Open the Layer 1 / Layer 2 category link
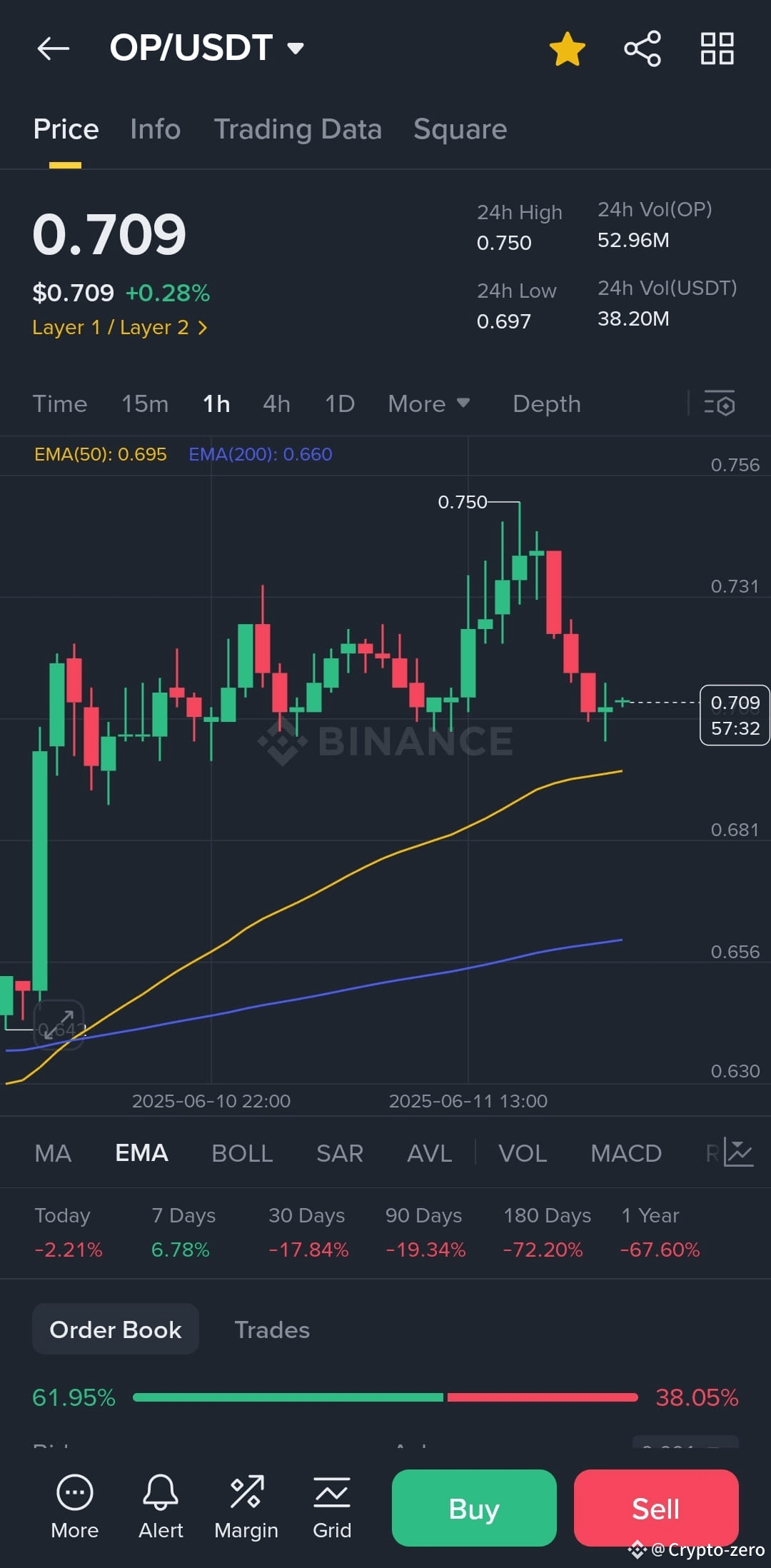 120,328
